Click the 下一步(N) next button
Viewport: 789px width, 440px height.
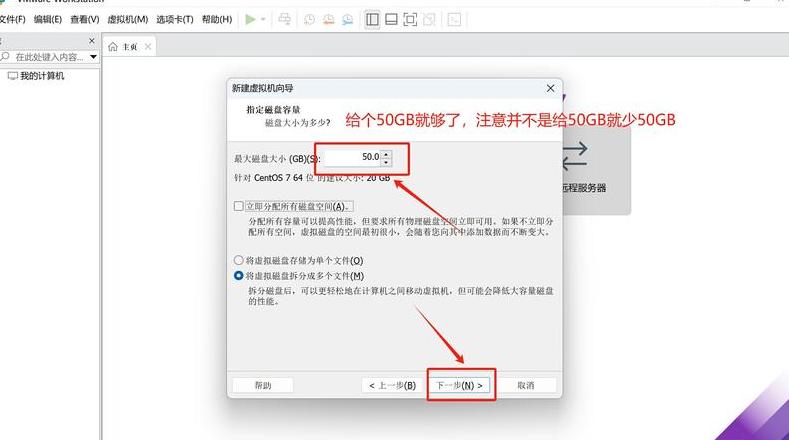point(459,385)
